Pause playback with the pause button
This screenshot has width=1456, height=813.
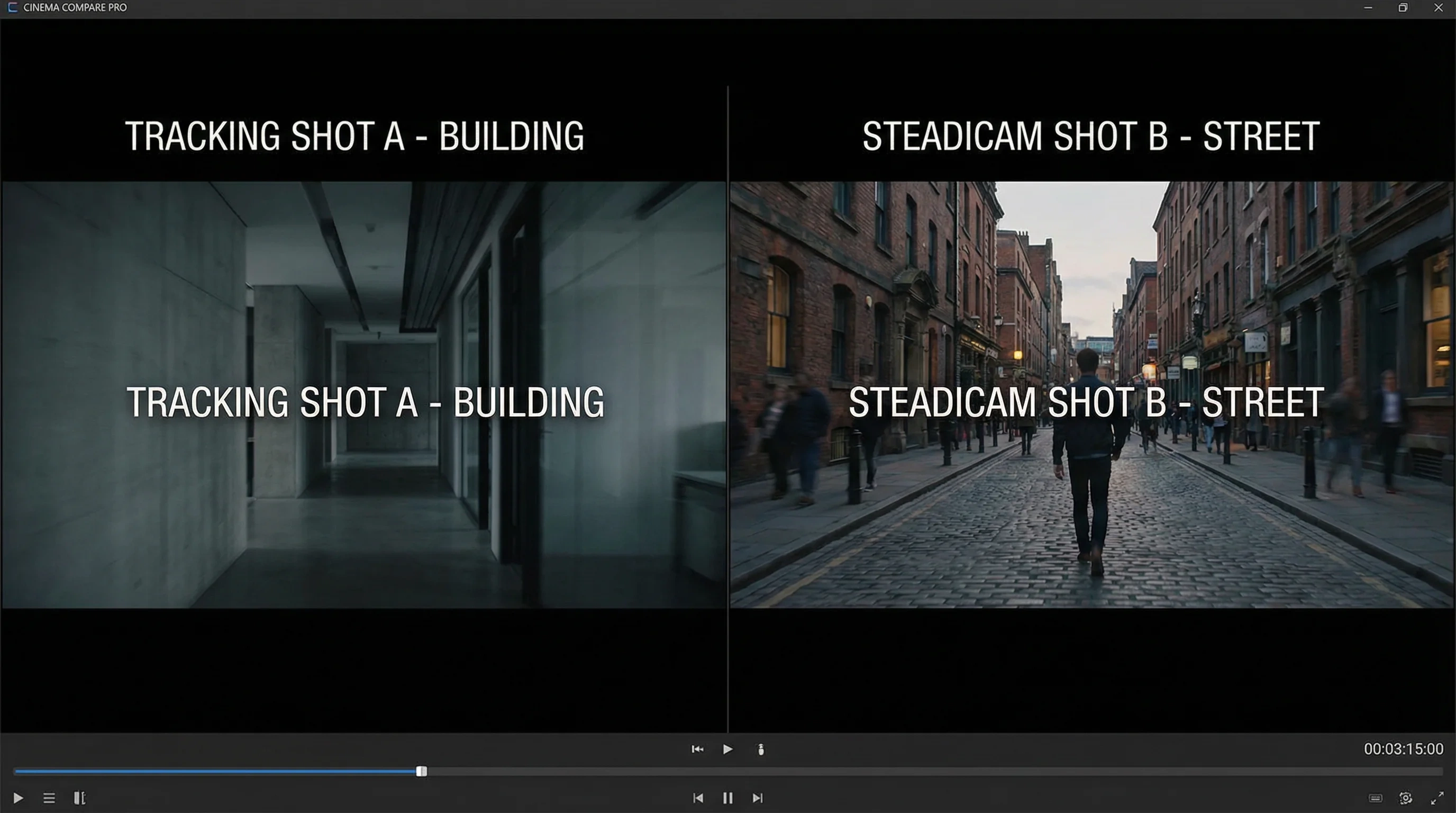pos(728,798)
